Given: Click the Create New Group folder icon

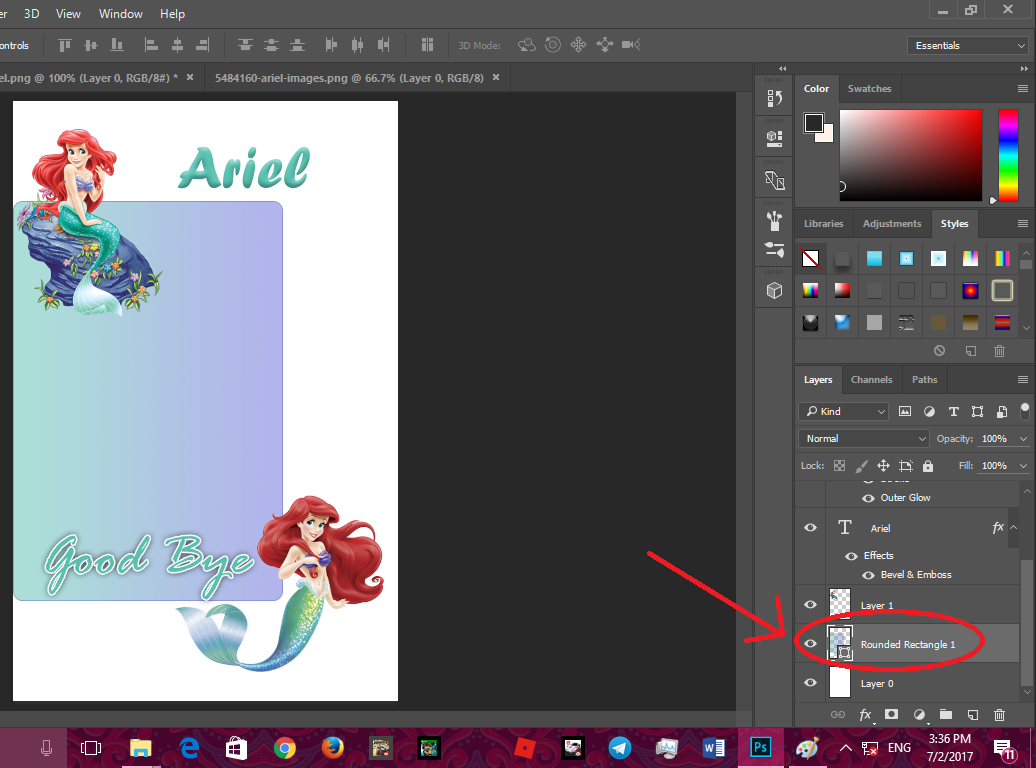Looking at the screenshot, I should click(x=946, y=714).
